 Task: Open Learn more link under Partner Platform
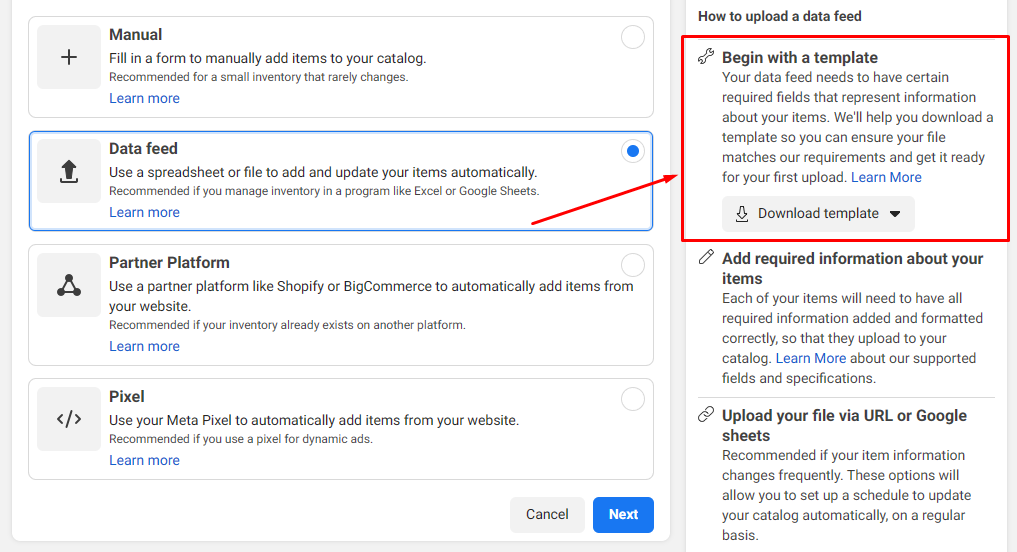(x=144, y=346)
